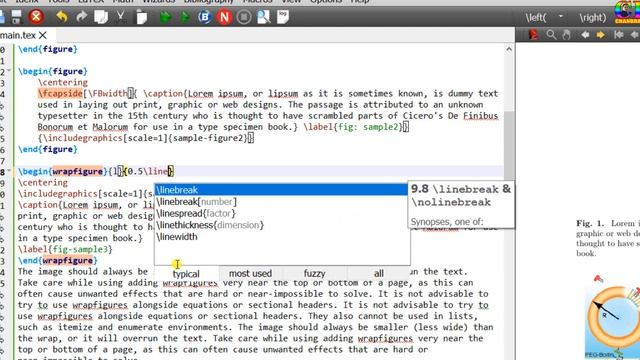Click the \FBwidth argument in editor
Screen dimensions: 640x360
107,93
